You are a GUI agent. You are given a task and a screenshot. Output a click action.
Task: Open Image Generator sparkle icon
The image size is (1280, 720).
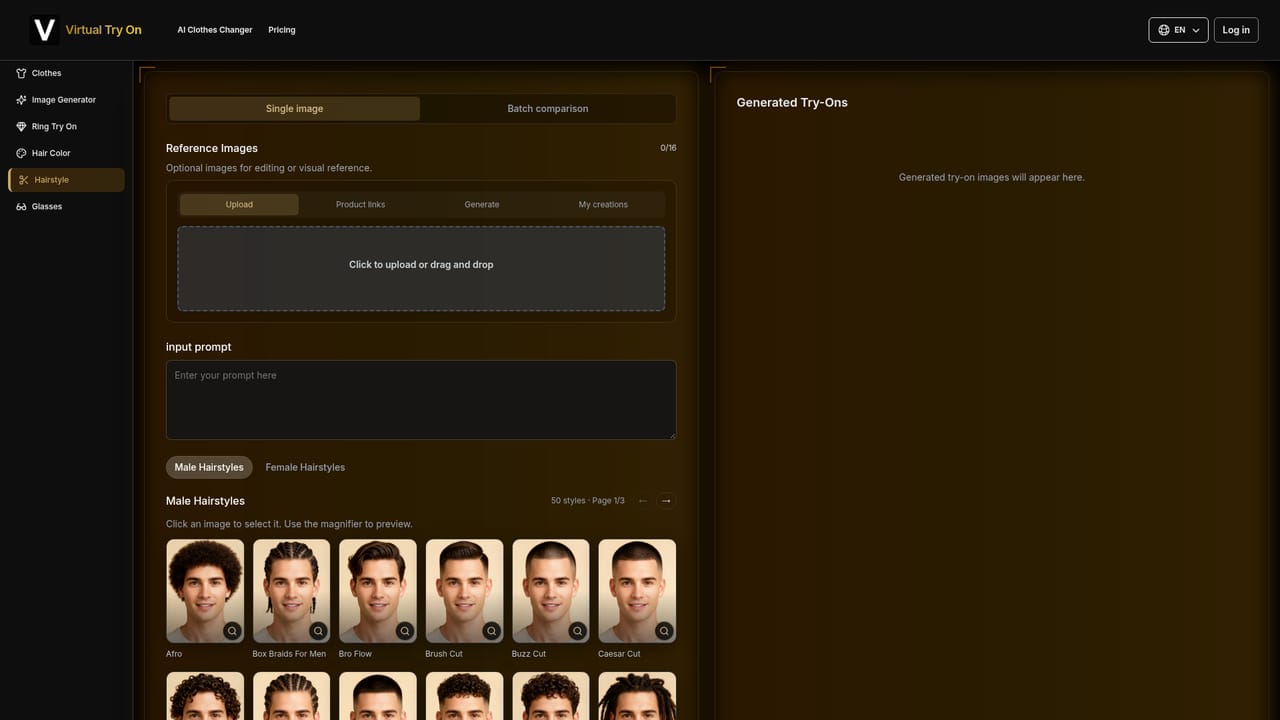click(x=21, y=100)
